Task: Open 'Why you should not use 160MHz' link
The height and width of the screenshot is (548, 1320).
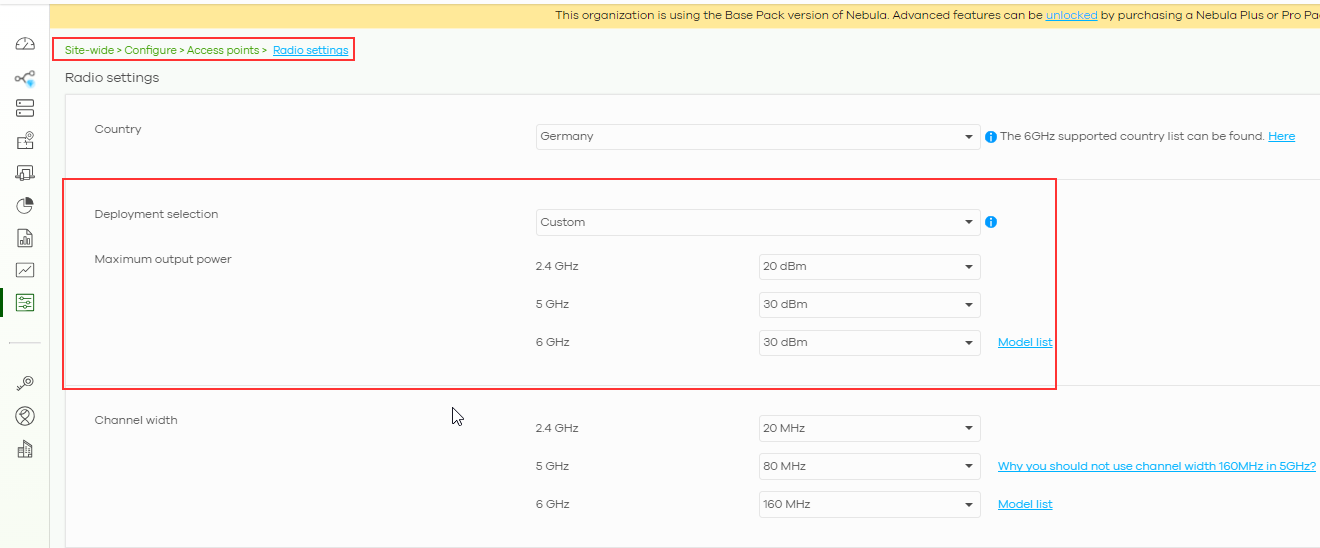Action: coord(1156,466)
